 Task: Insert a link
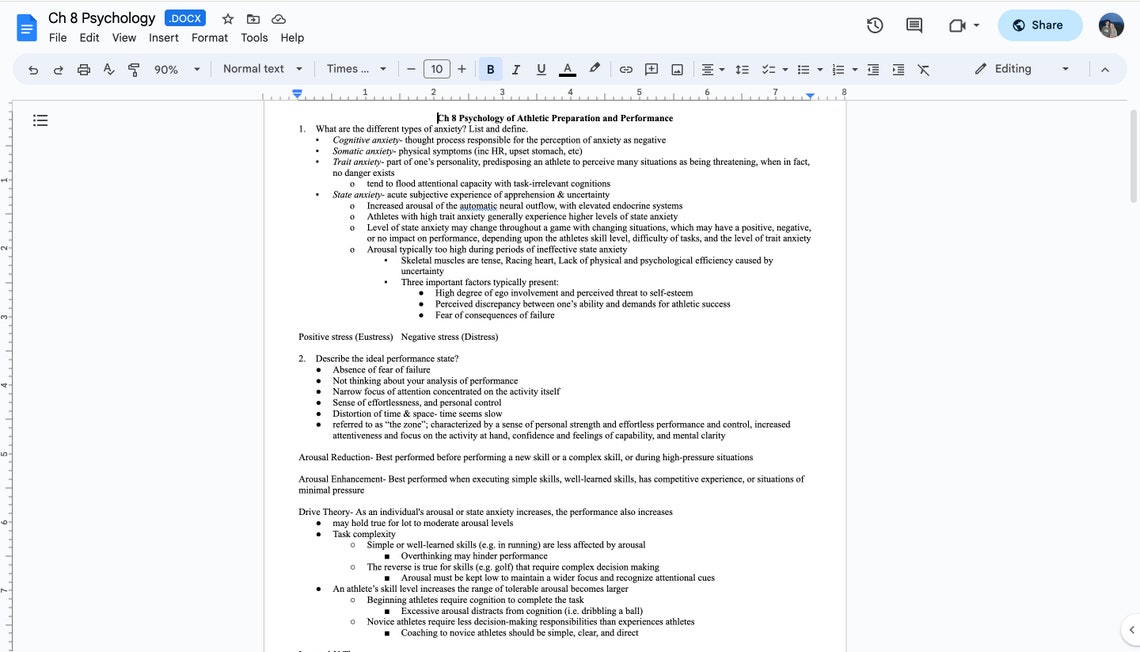point(626,69)
